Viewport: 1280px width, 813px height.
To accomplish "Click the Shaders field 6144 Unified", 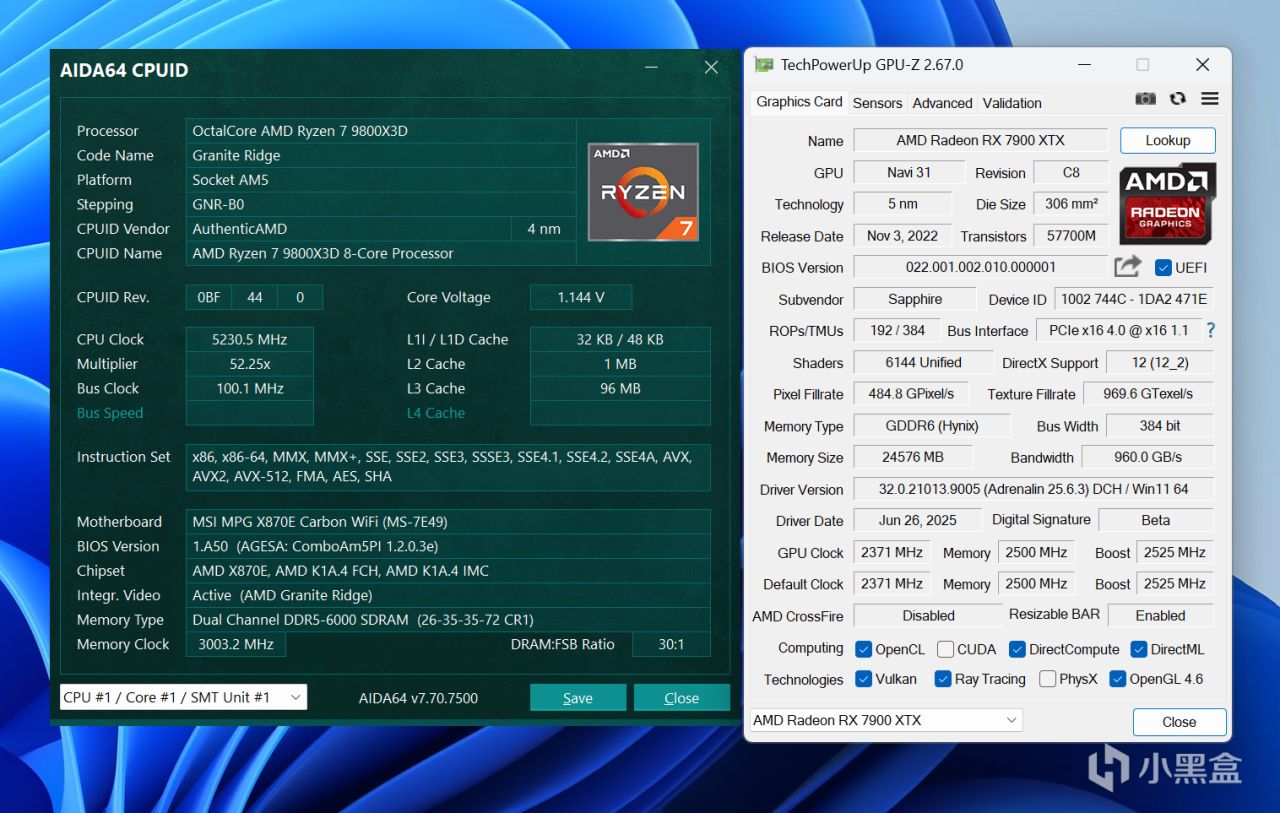I will coord(923,363).
